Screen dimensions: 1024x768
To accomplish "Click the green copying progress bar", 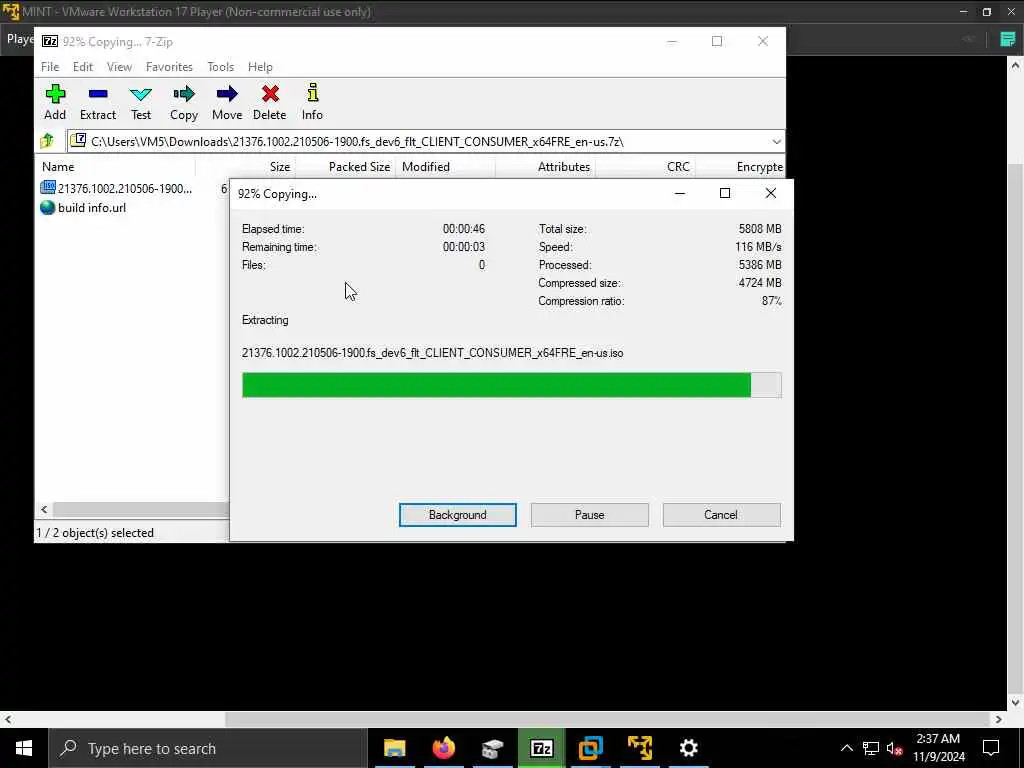I will pos(511,385).
